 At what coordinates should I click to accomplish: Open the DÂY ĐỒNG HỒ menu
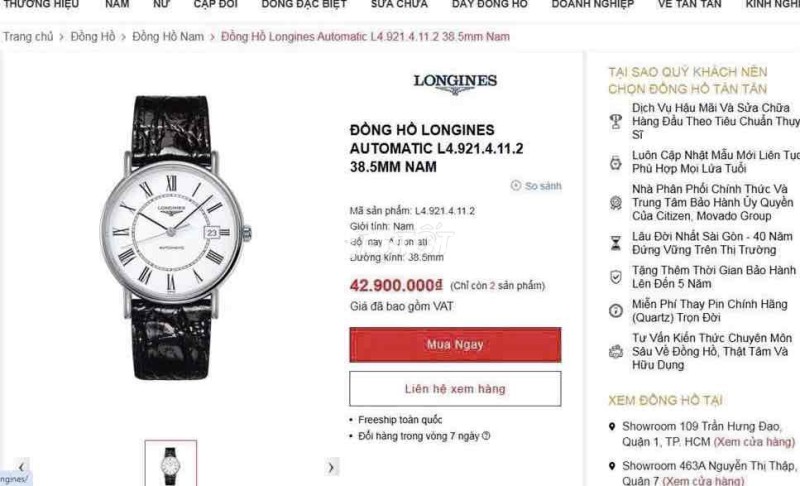coord(489,5)
